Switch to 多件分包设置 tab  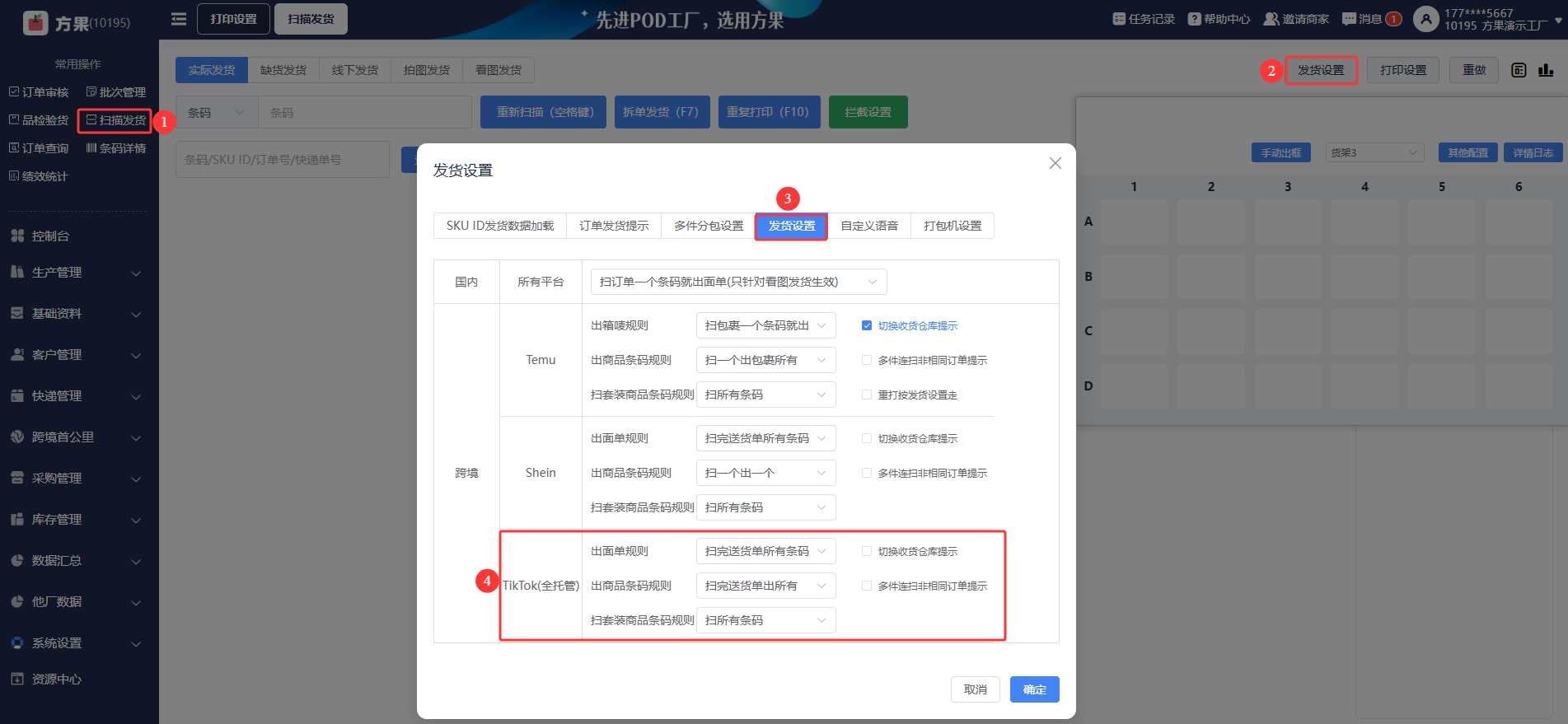pyautogui.click(x=708, y=226)
